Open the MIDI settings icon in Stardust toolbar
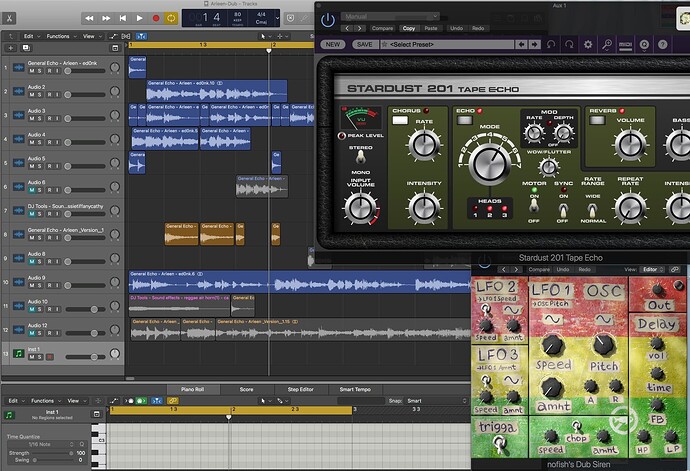Viewport: 690px width, 471px height. [x=625, y=44]
